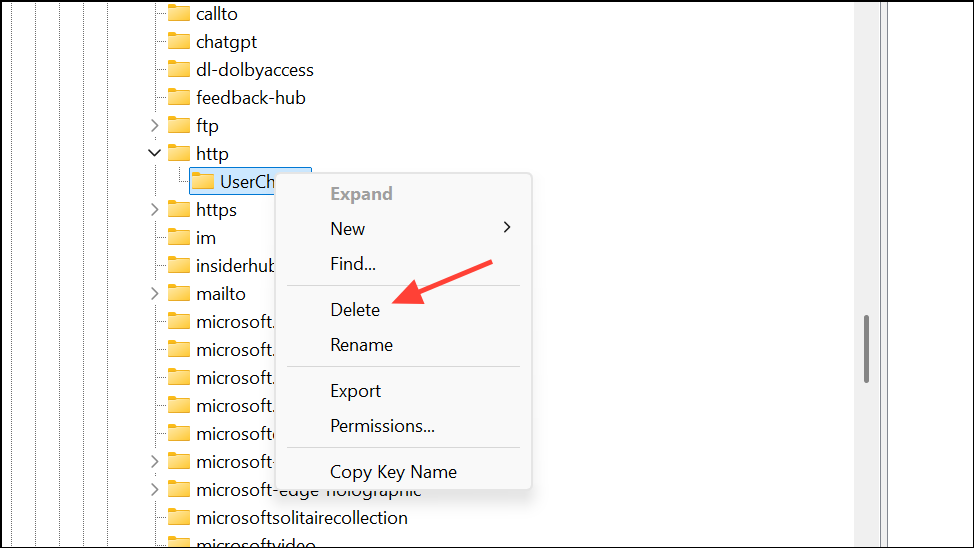
Task: Open Permissions... from the context menu
Action: coord(382,426)
